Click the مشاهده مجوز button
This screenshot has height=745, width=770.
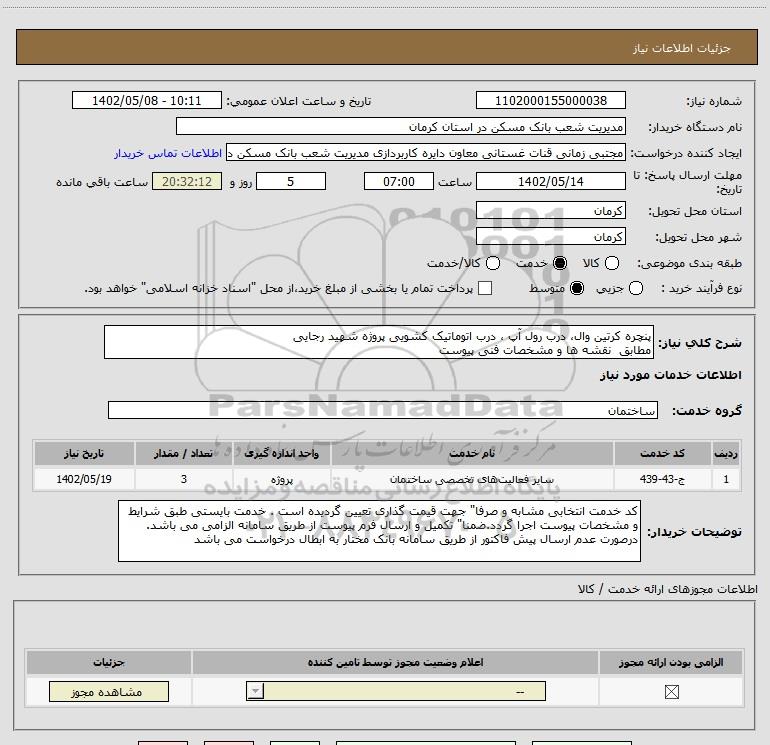109,691
